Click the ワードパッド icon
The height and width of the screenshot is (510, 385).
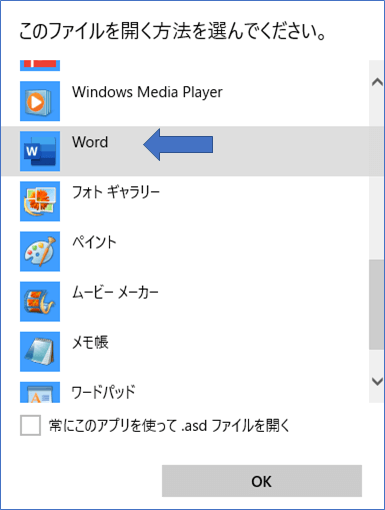pyautogui.click(x=40, y=392)
